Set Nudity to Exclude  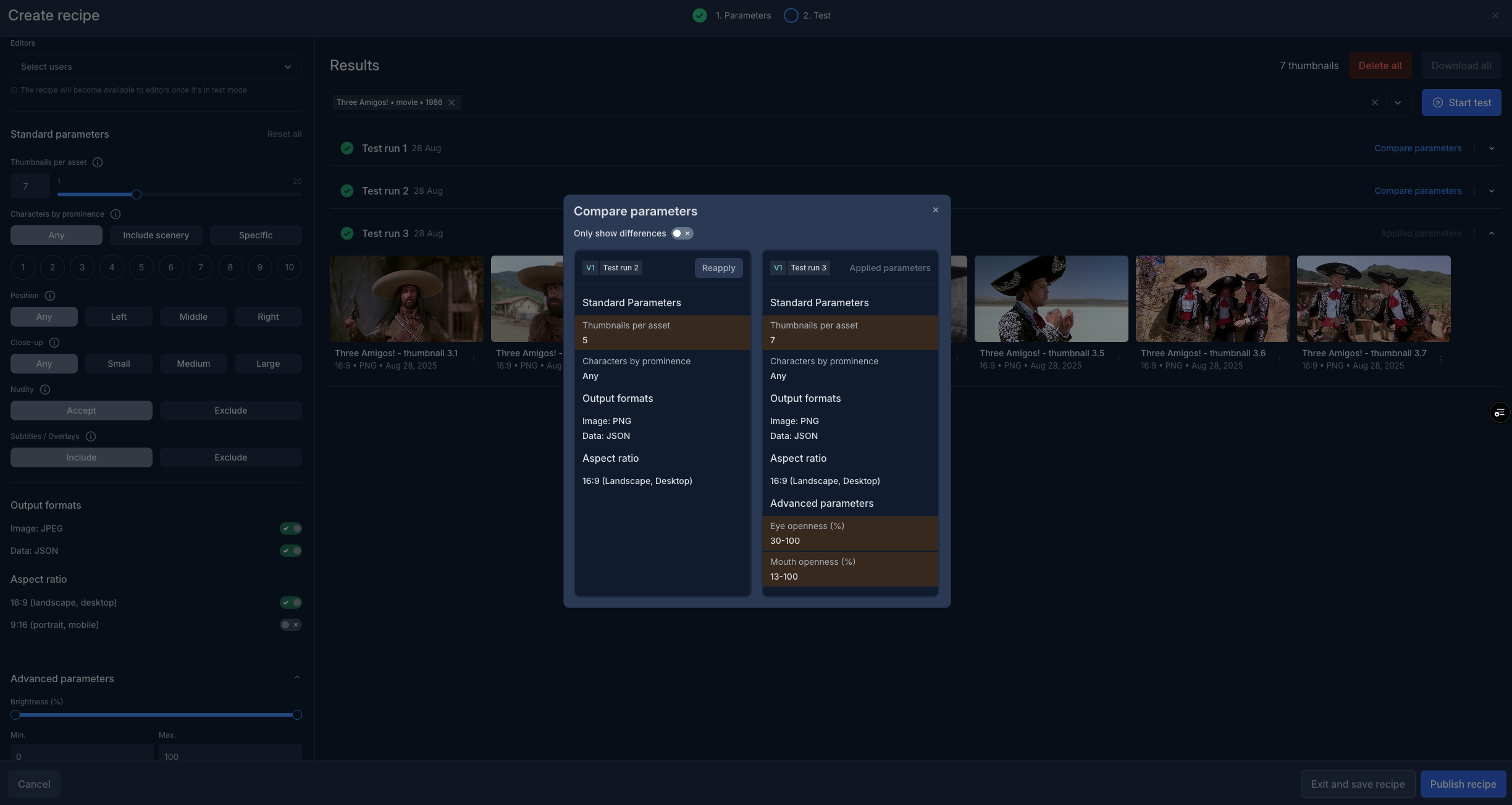(x=231, y=411)
